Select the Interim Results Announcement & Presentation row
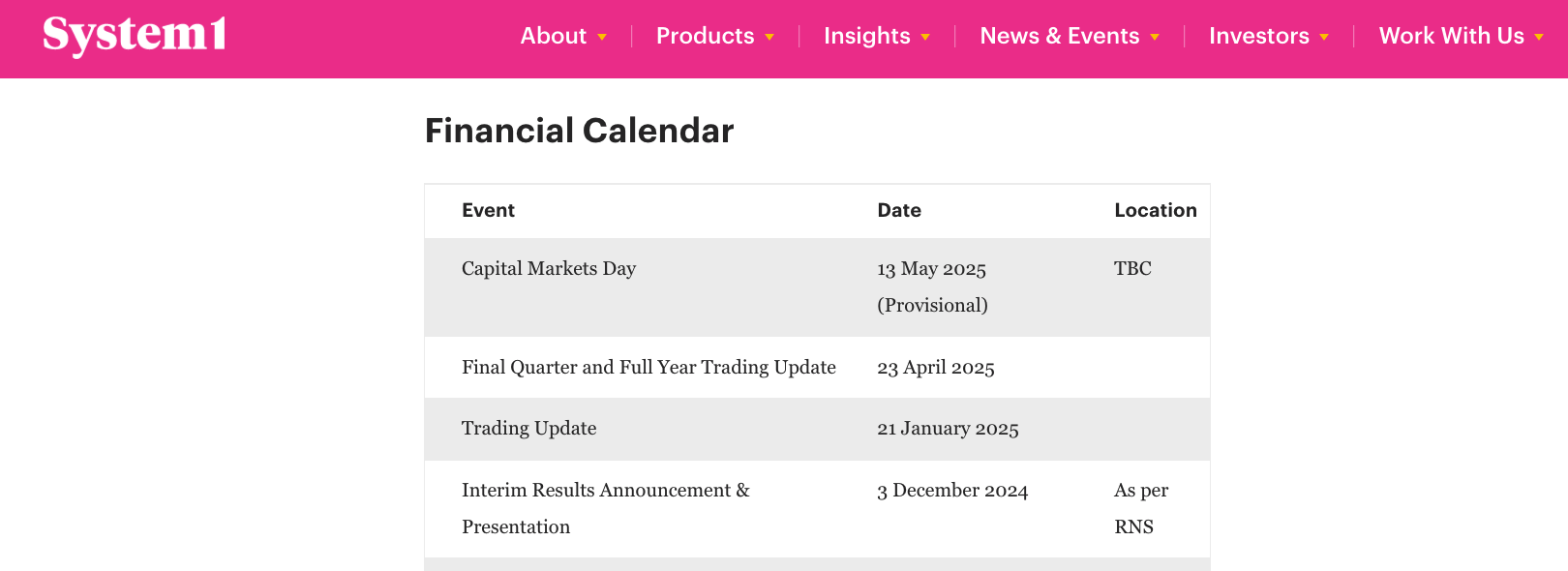This screenshot has width=1568, height=571. 817,509
